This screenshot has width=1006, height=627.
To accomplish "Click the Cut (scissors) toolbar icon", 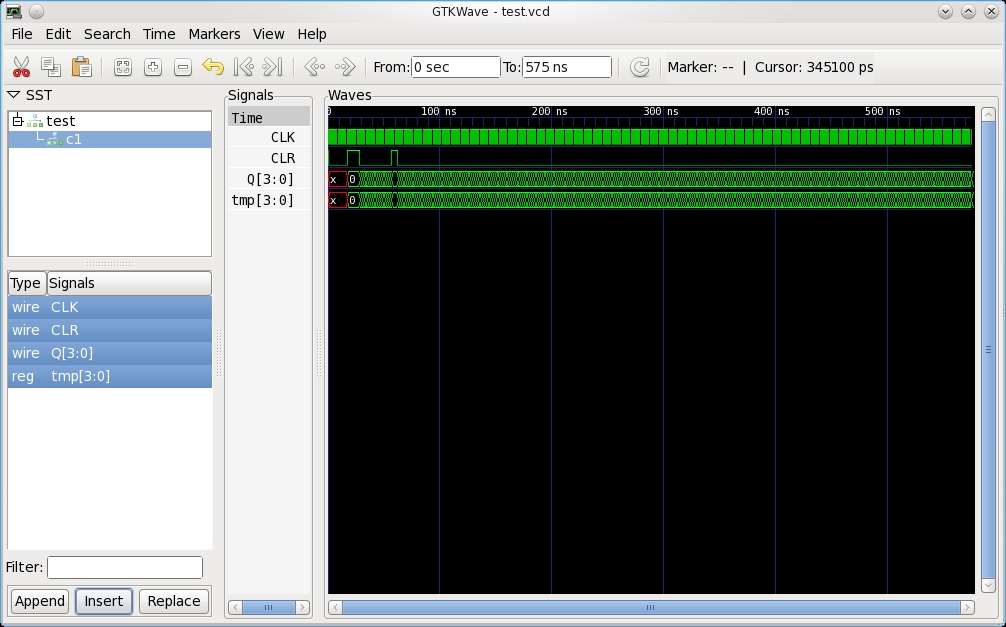I will click(x=21, y=67).
